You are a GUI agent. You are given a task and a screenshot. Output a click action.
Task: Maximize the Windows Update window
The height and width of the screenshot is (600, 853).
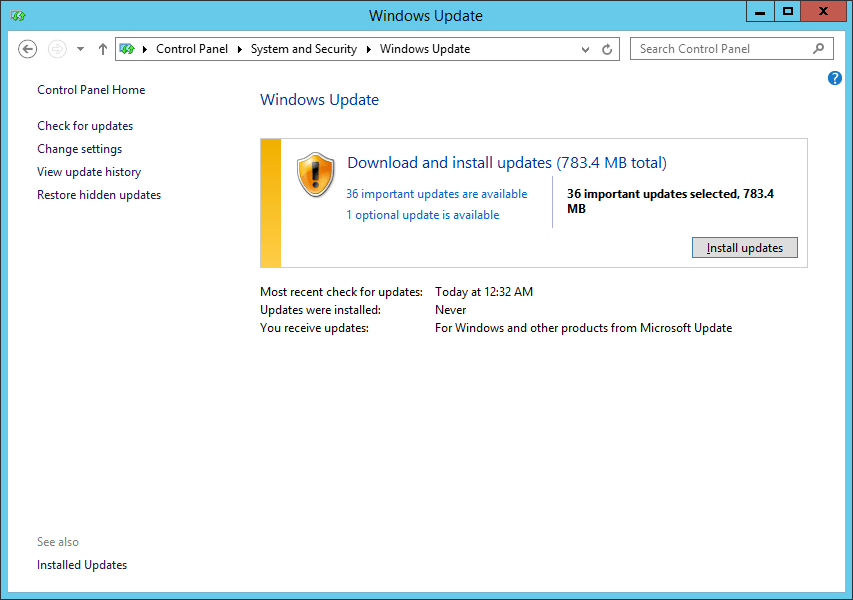787,11
